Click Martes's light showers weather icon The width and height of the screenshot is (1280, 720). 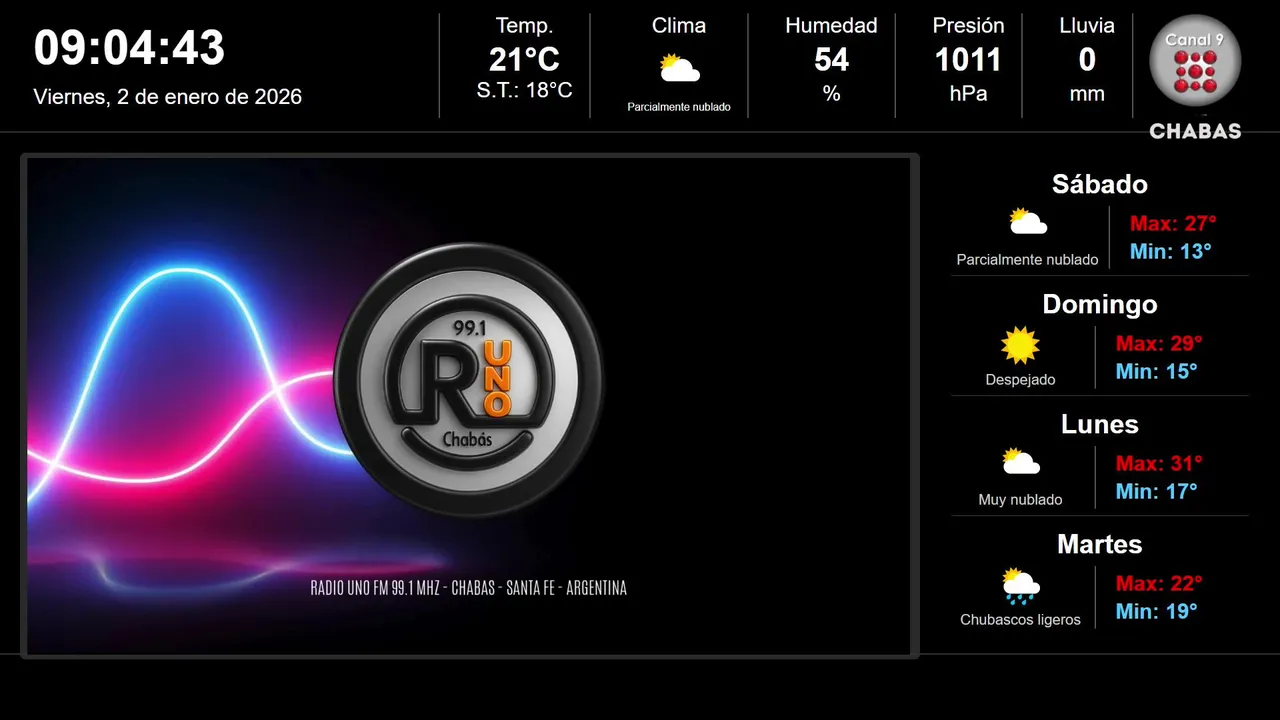(1020, 586)
